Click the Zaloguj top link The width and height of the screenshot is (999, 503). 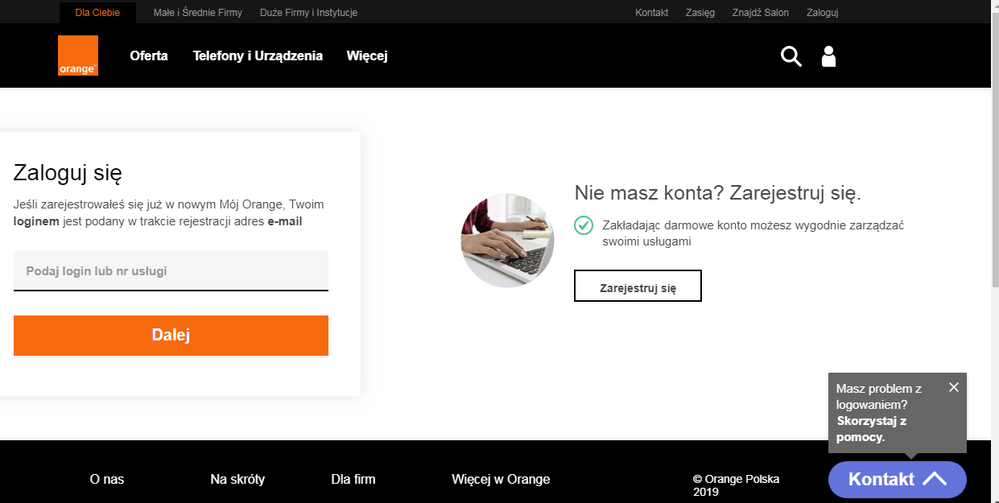(x=822, y=12)
